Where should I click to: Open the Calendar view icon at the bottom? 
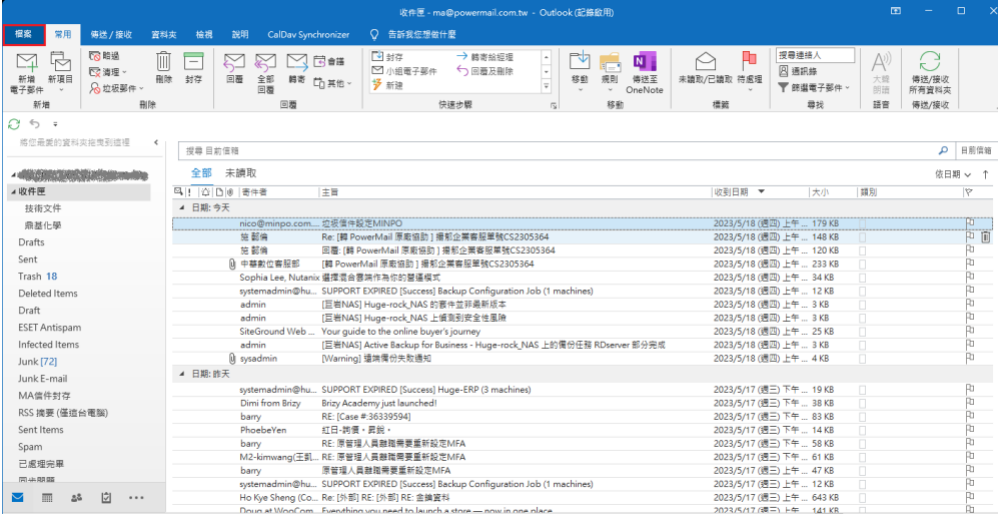tap(47, 497)
